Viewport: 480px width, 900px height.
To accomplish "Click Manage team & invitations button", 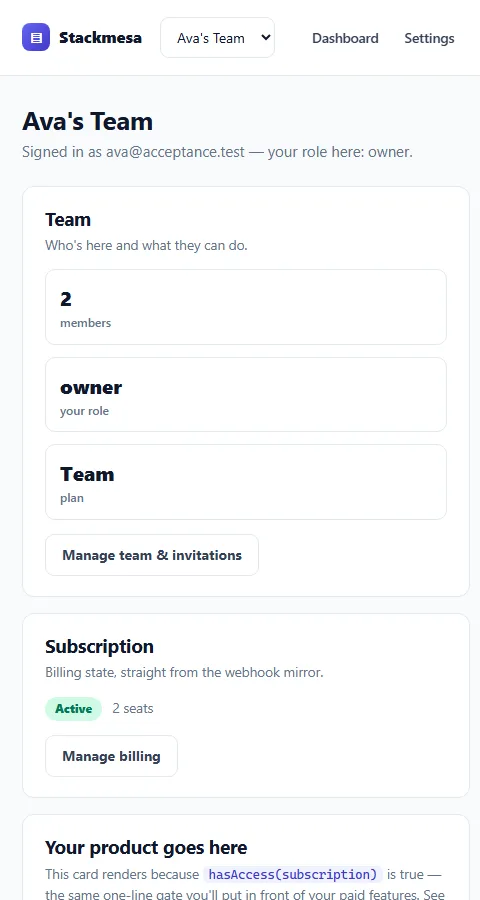I will [x=152, y=555].
